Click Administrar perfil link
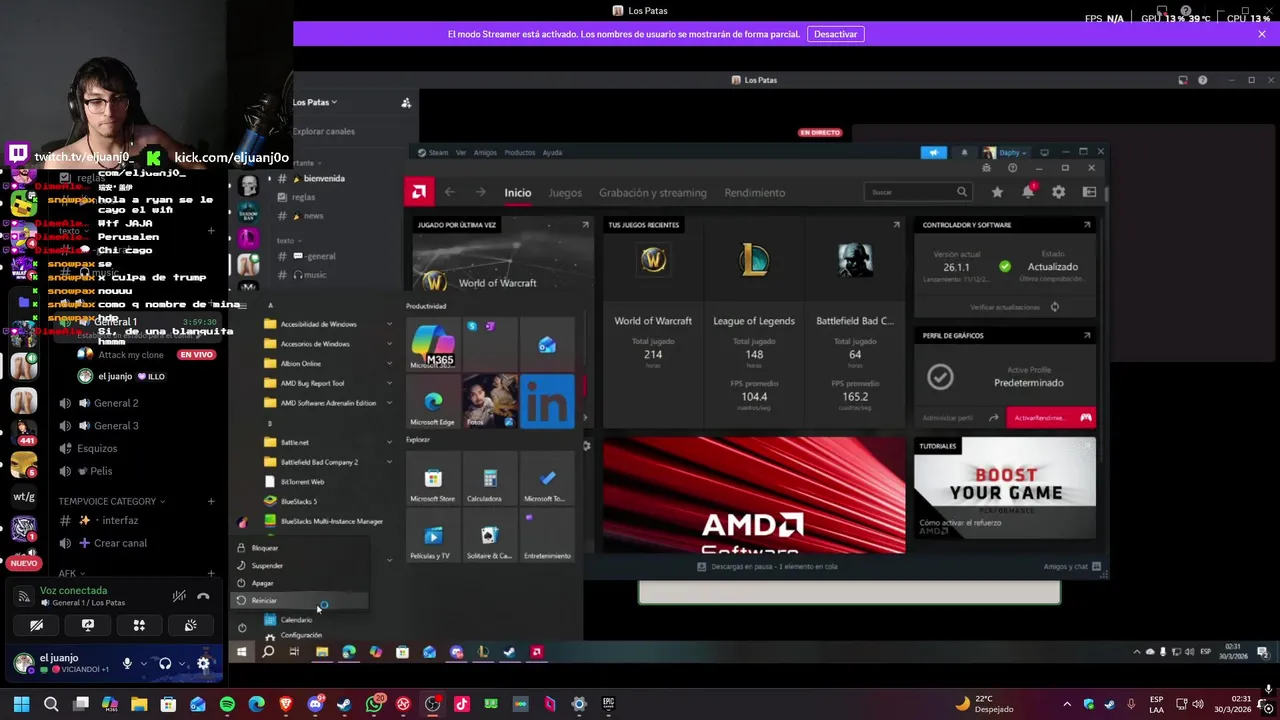Screen dimensions: 1280x720 coord(947,417)
